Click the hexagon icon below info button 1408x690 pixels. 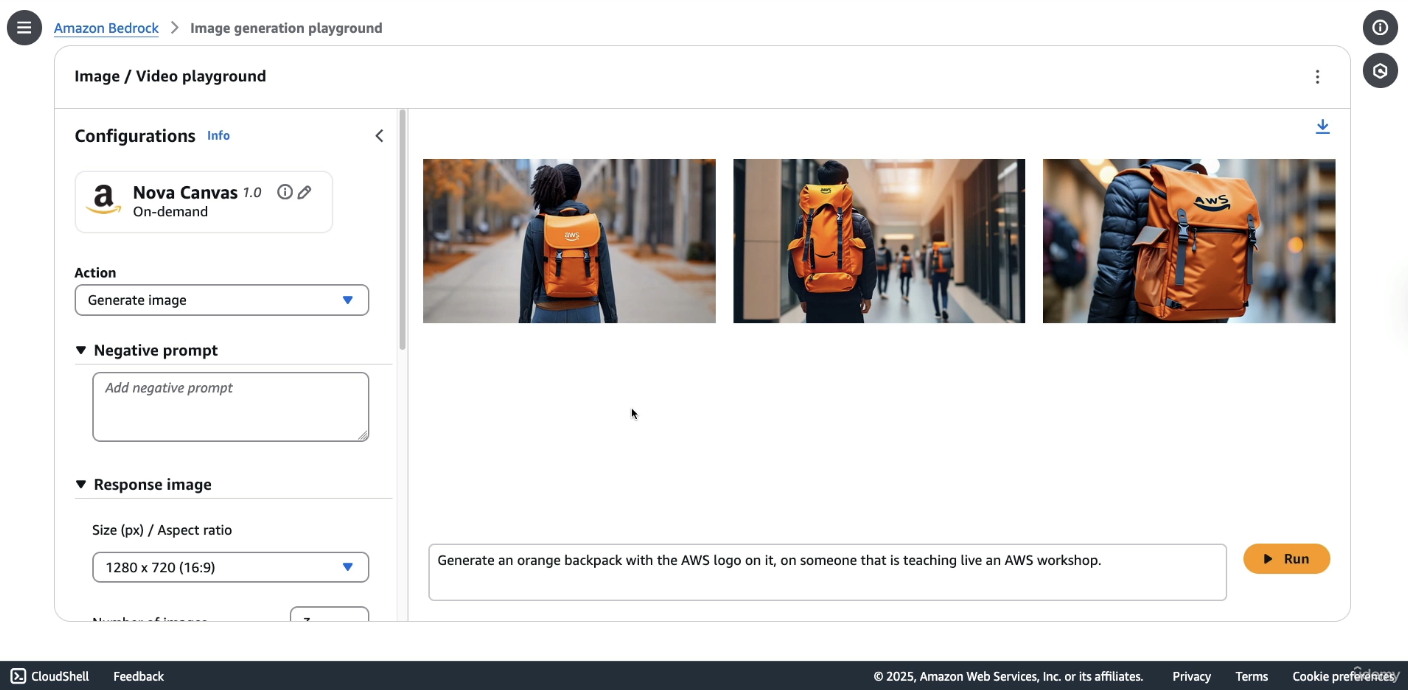[x=1380, y=71]
